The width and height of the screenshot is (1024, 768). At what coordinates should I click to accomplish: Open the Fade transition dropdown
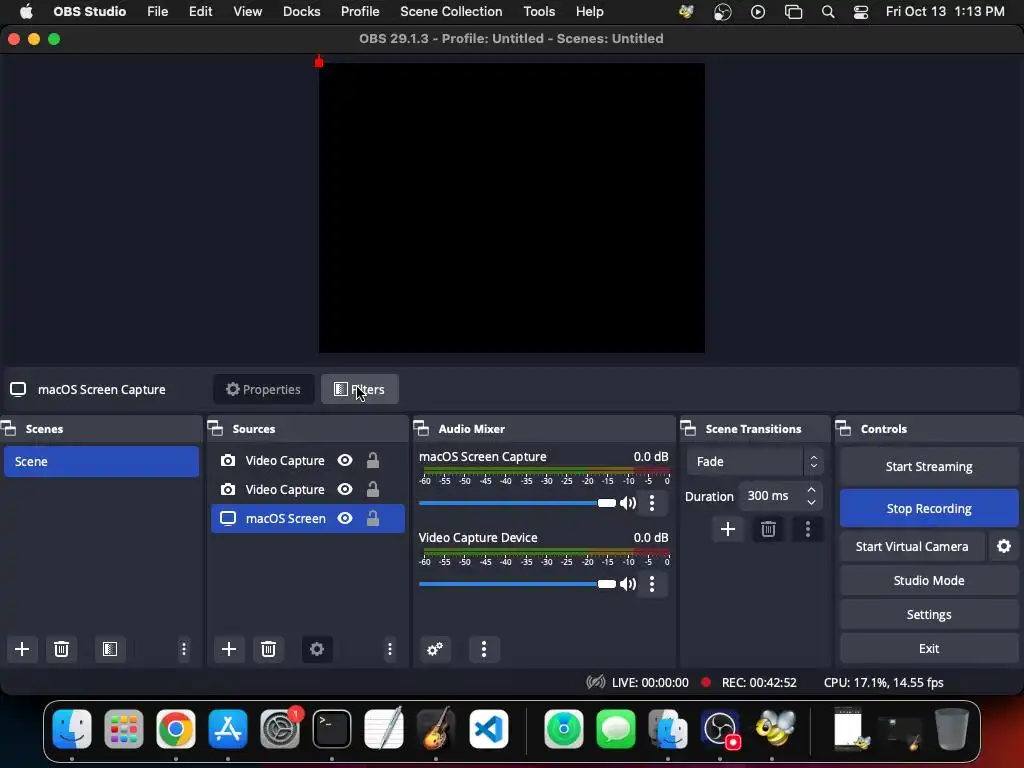[x=755, y=462]
